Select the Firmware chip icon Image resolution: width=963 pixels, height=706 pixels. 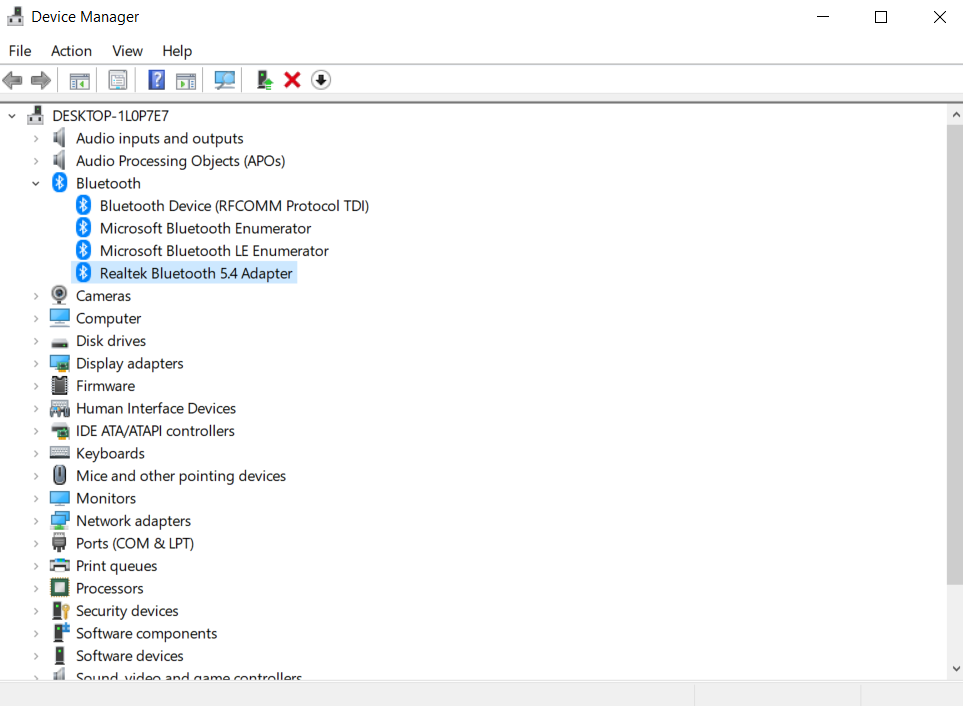click(60, 386)
